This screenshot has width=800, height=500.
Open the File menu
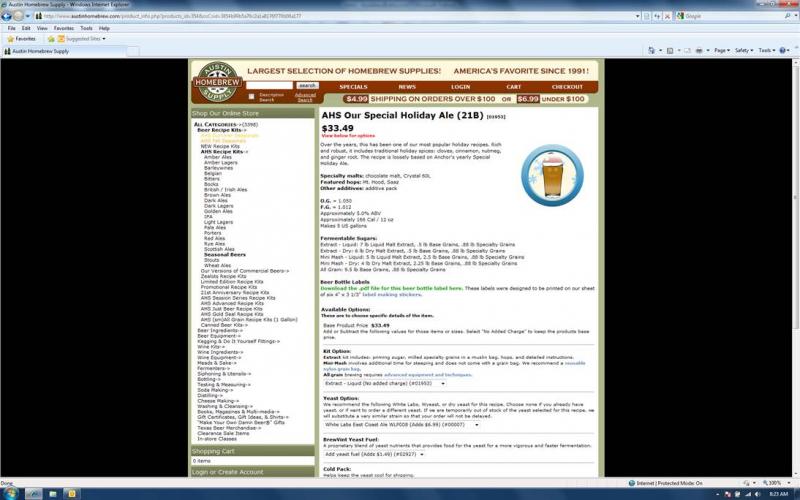coord(11,29)
